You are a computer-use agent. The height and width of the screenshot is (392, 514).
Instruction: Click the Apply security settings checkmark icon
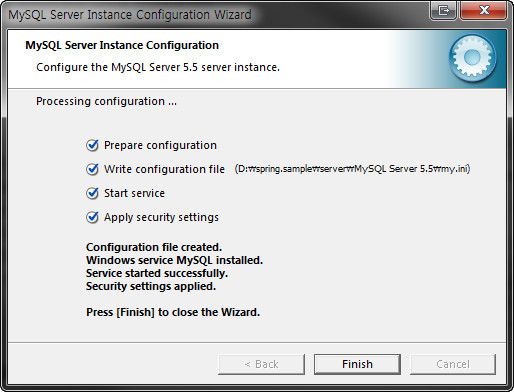tap(92, 217)
